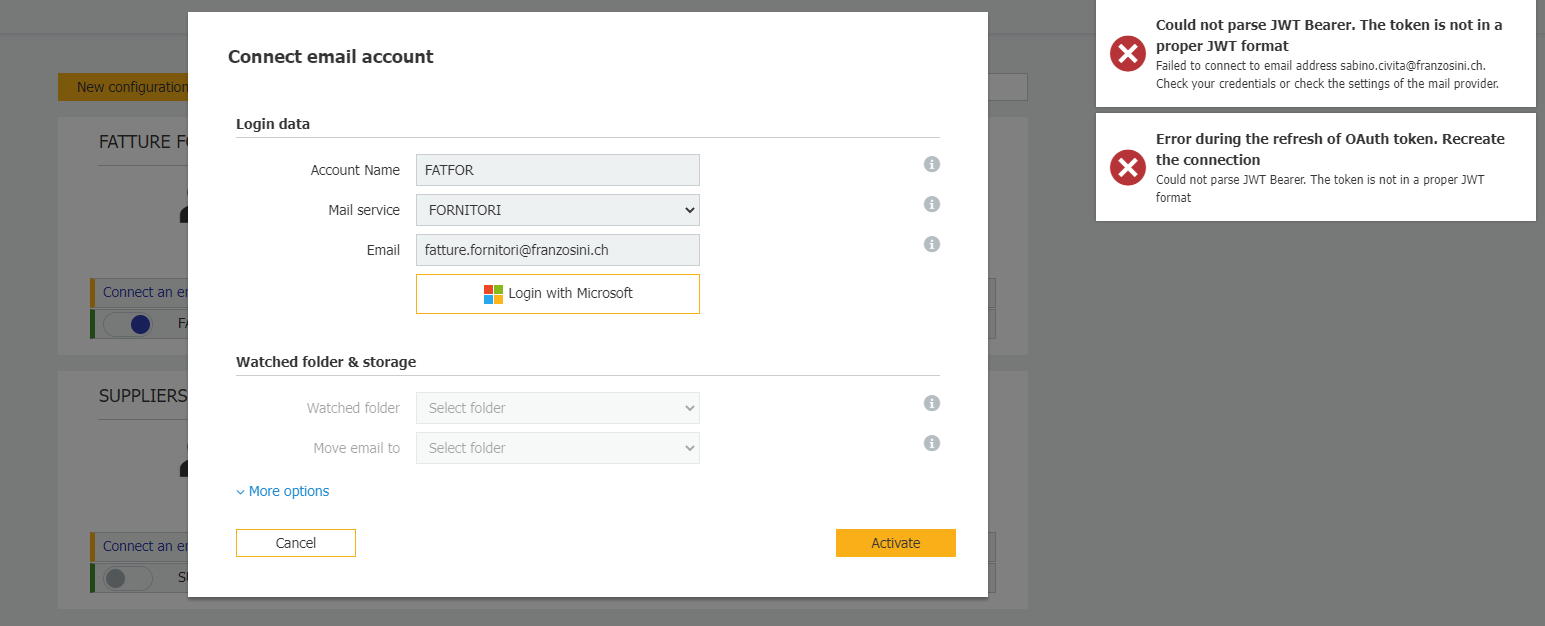The image size is (1545, 626).
Task: Click info icon beside Email field
Action: (x=932, y=244)
